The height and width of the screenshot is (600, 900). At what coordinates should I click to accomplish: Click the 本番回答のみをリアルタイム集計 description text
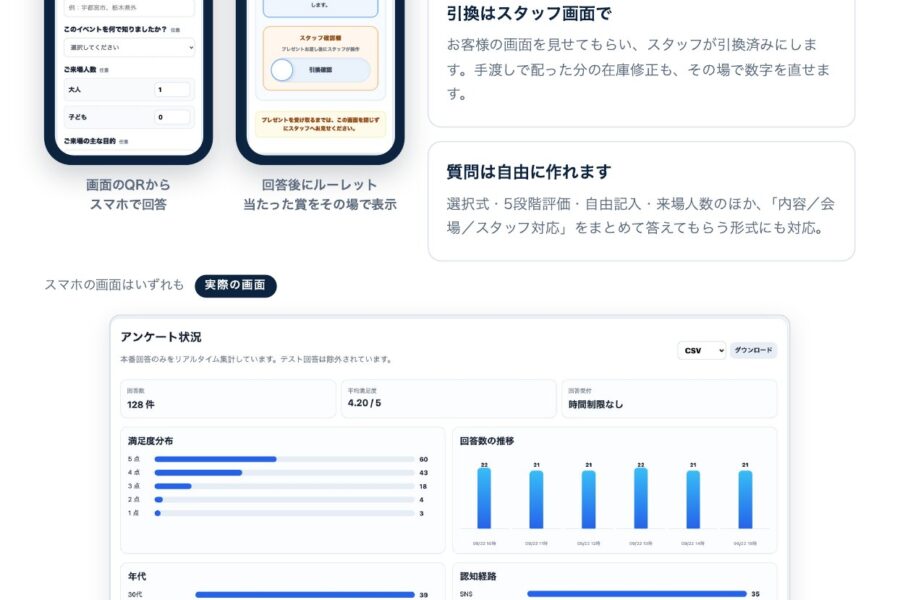point(257,359)
